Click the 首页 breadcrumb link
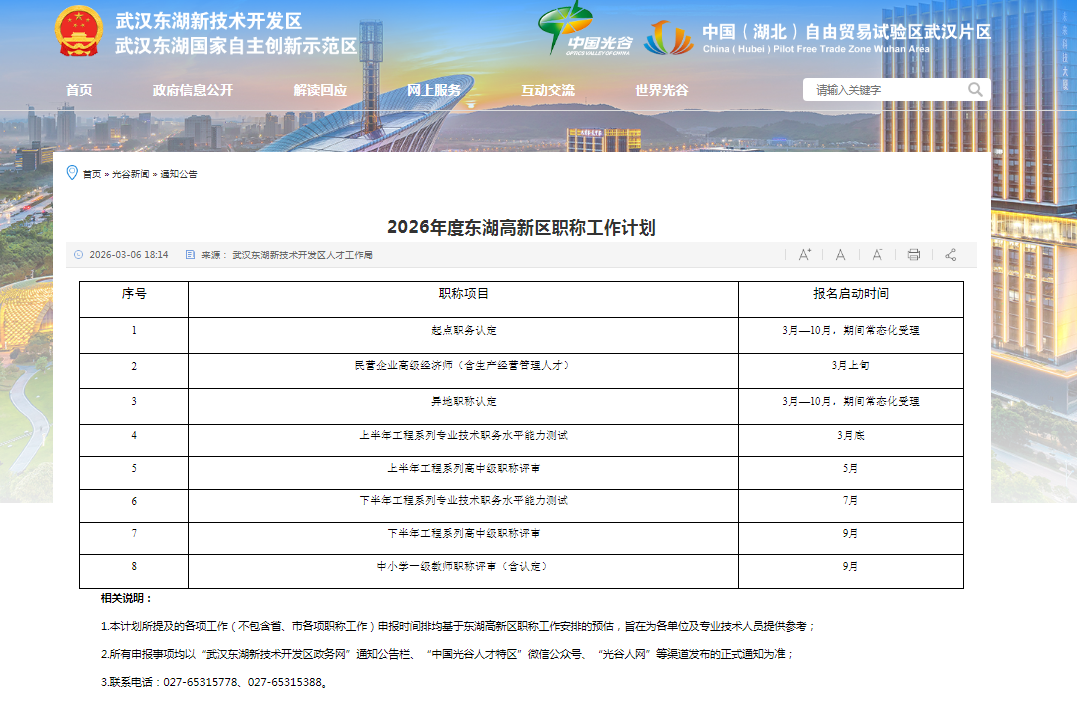 coord(93,173)
